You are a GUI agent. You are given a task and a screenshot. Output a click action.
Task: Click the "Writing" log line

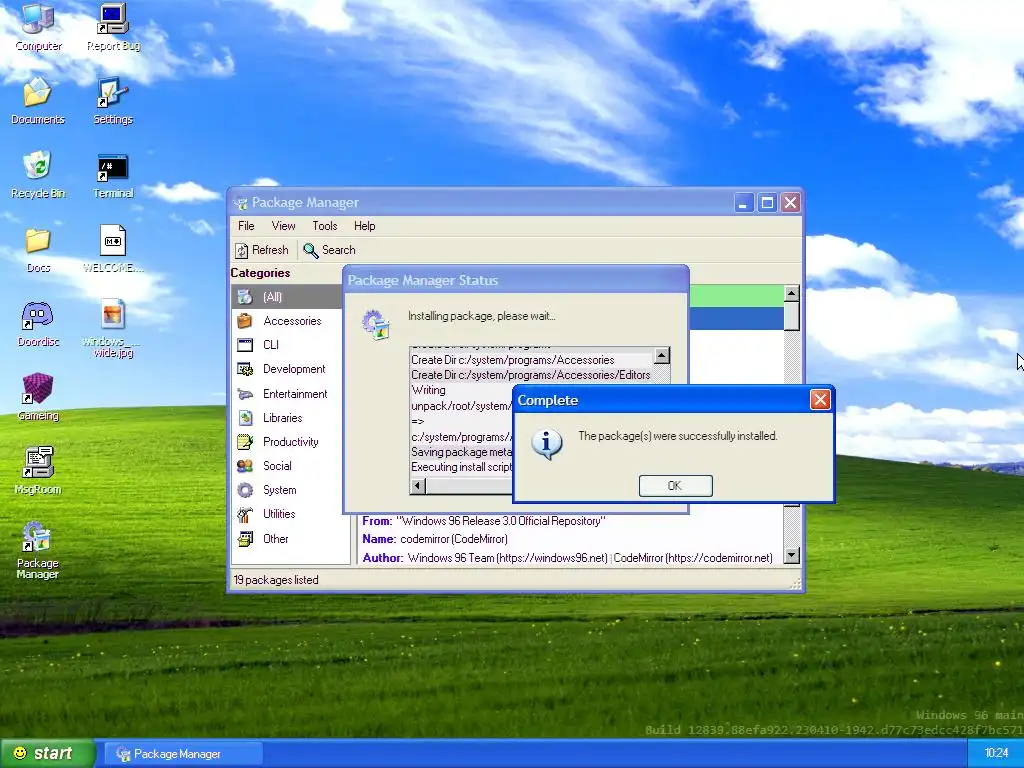[x=428, y=390]
